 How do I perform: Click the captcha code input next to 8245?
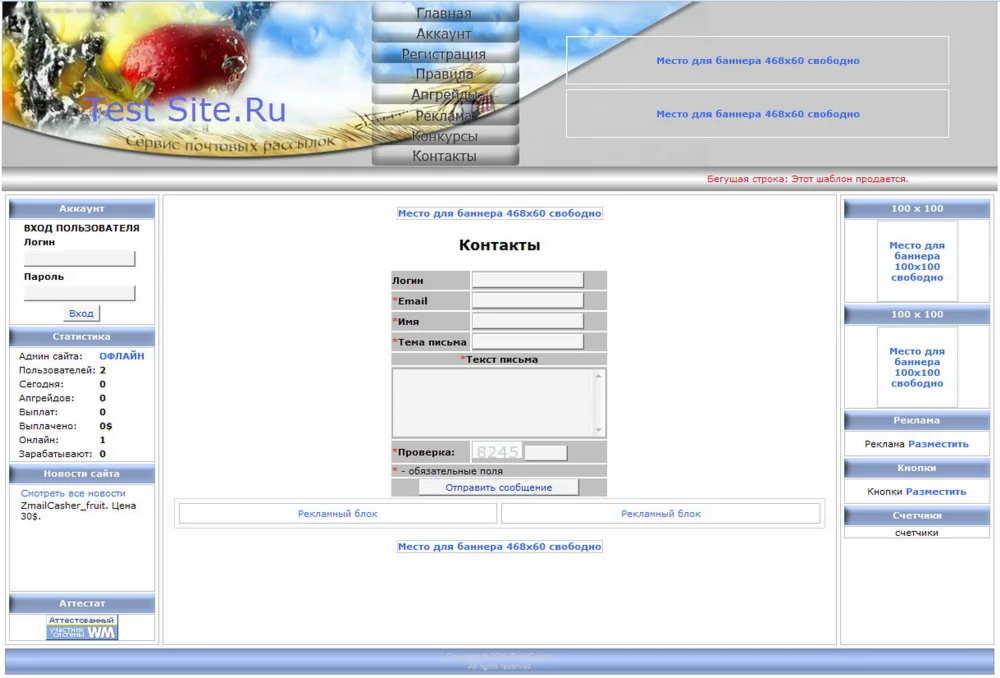(545, 452)
